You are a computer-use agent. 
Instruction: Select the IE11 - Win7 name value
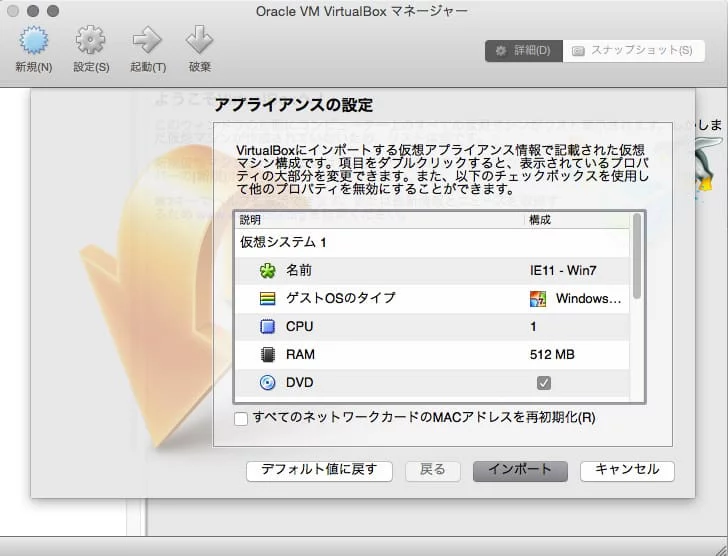pyautogui.click(x=563, y=271)
